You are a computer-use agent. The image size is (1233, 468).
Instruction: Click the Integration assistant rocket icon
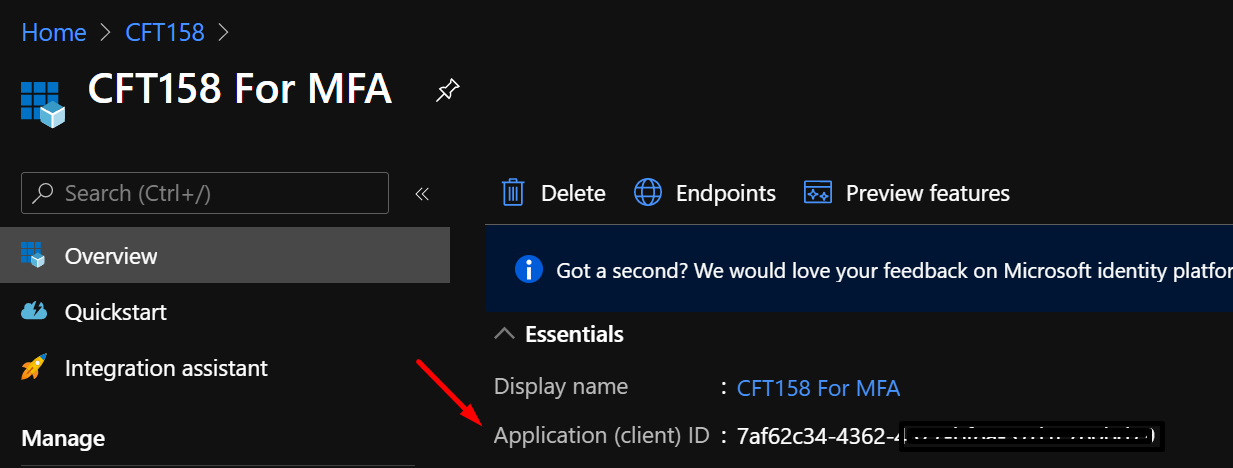34,367
